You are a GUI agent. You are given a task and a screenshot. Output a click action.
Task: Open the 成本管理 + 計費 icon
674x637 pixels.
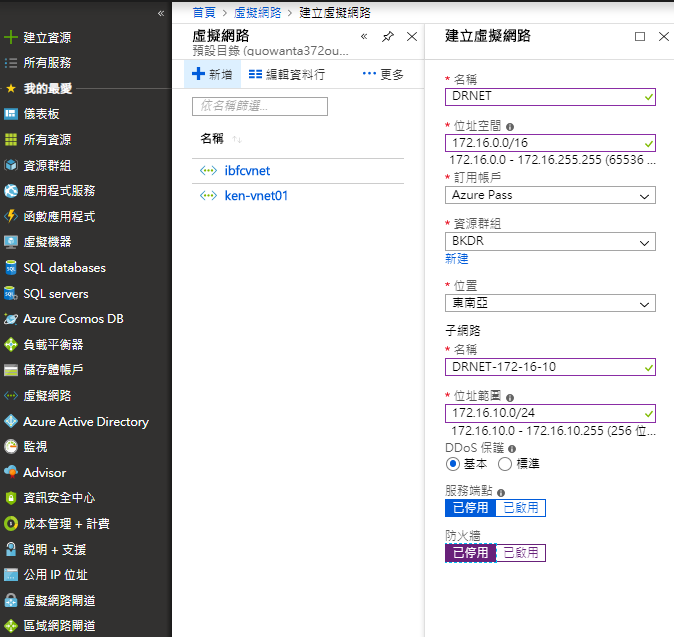point(11,524)
